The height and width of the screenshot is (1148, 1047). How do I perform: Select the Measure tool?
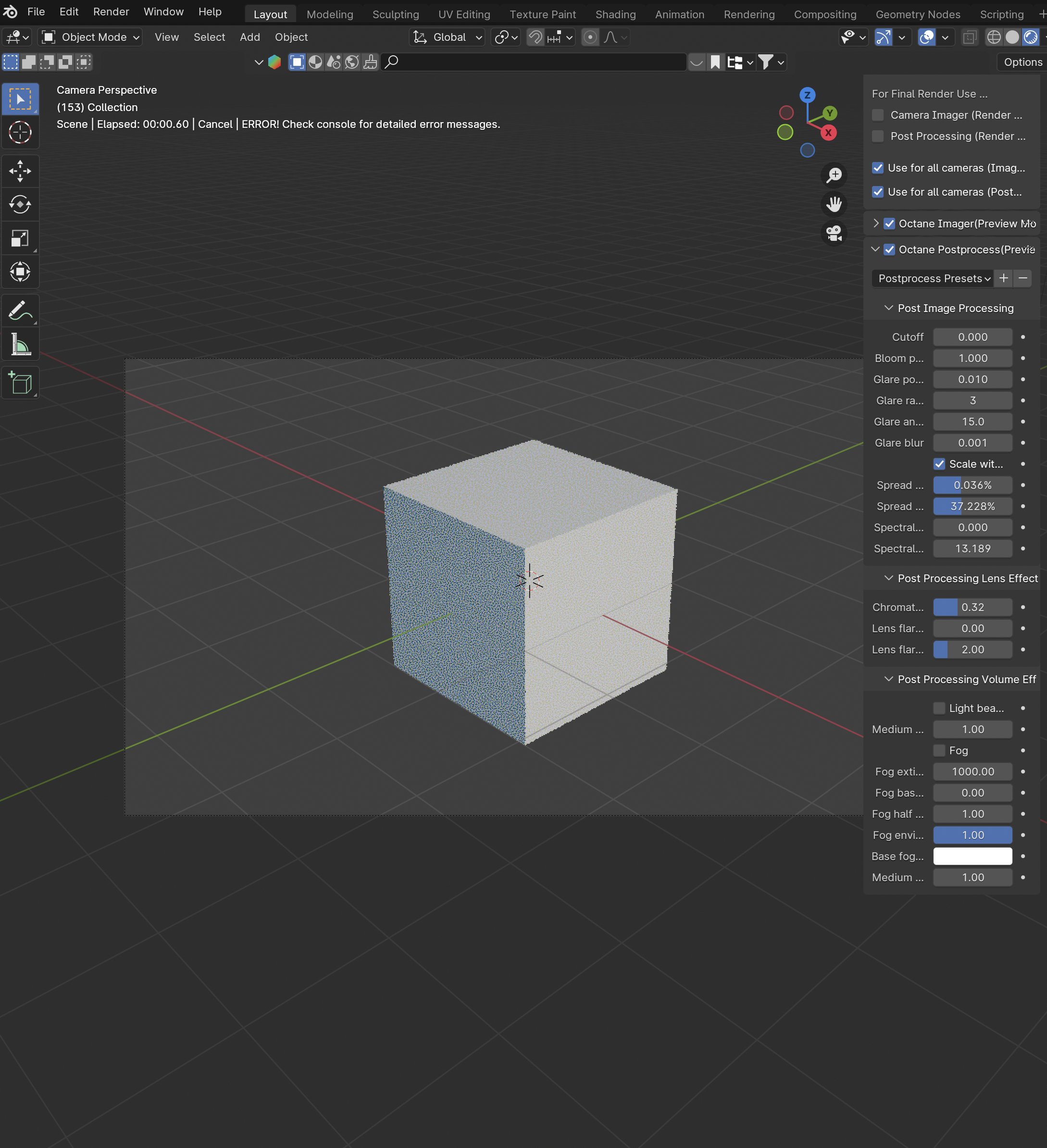(20, 345)
